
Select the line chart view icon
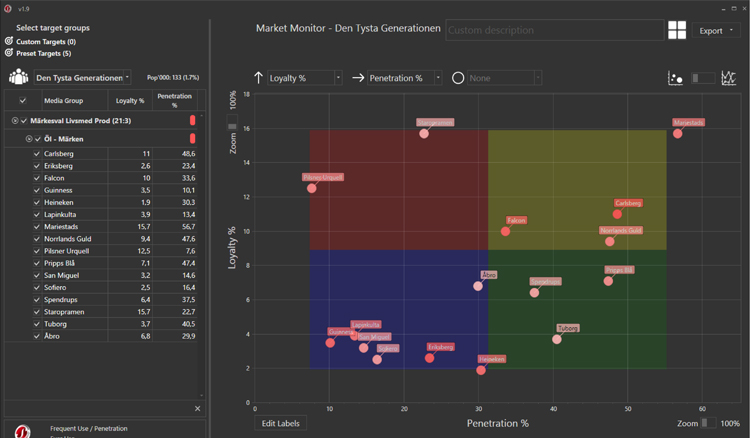pyautogui.click(x=729, y=78)
